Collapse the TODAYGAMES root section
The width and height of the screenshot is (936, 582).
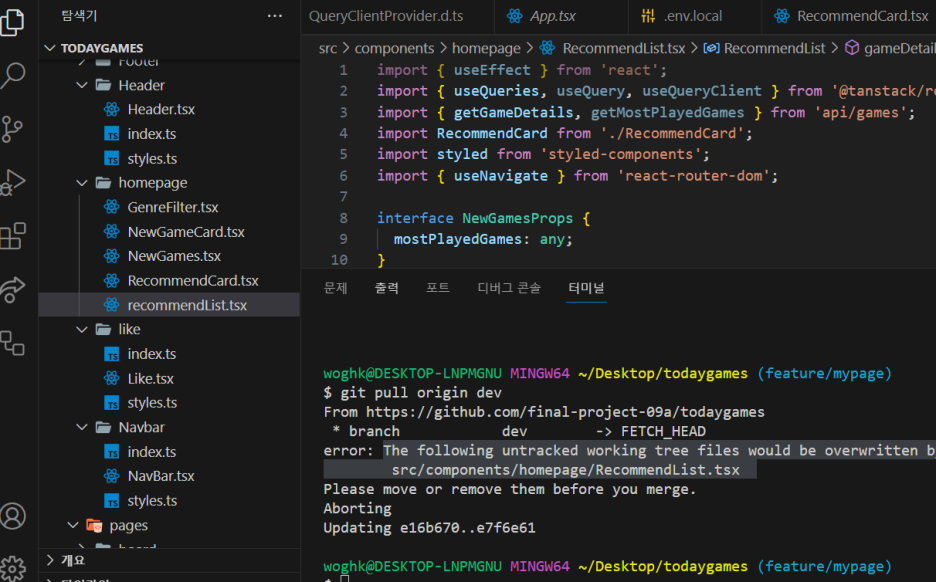[x=50, y=48]
